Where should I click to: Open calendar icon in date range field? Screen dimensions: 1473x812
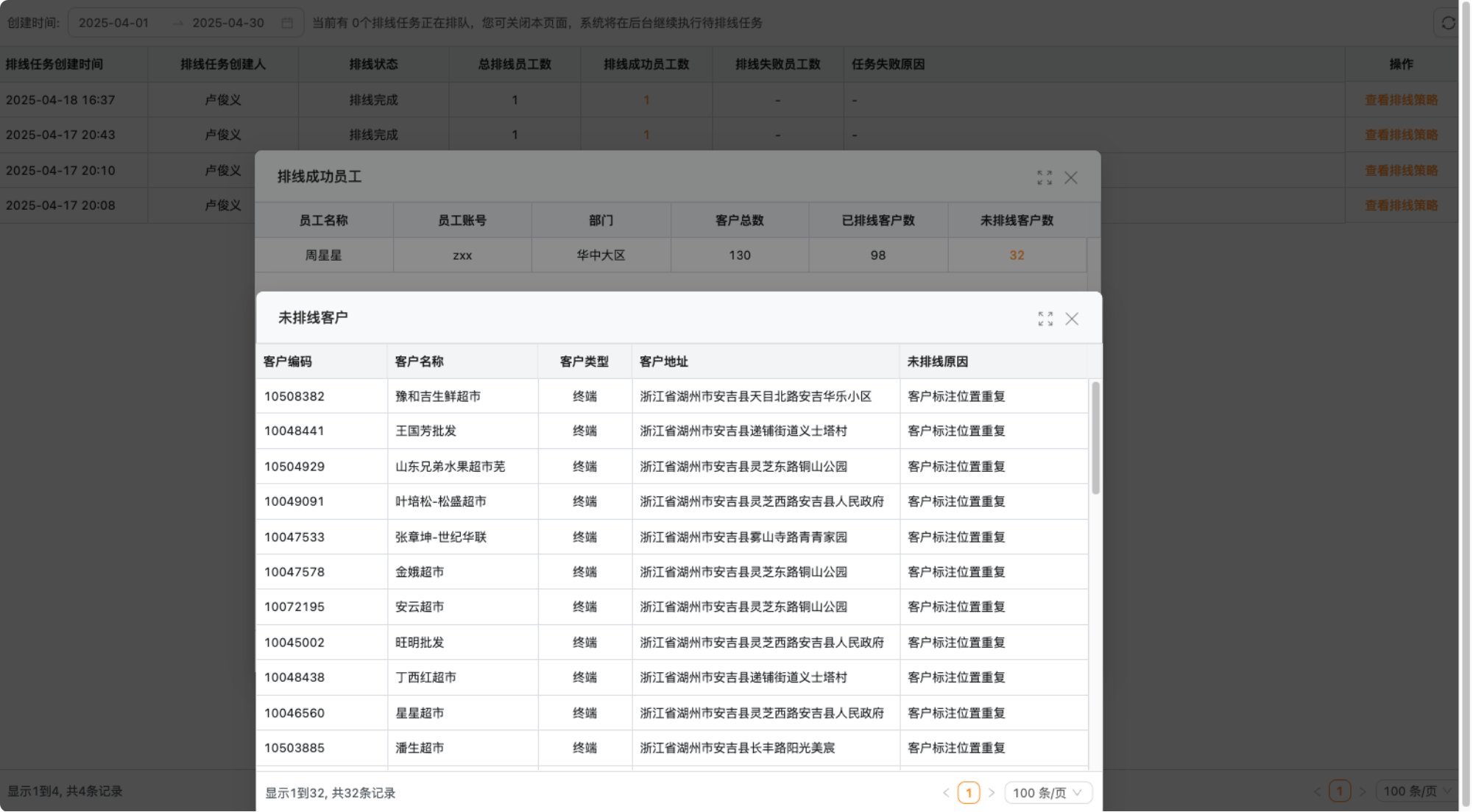[x=287, y=23]
